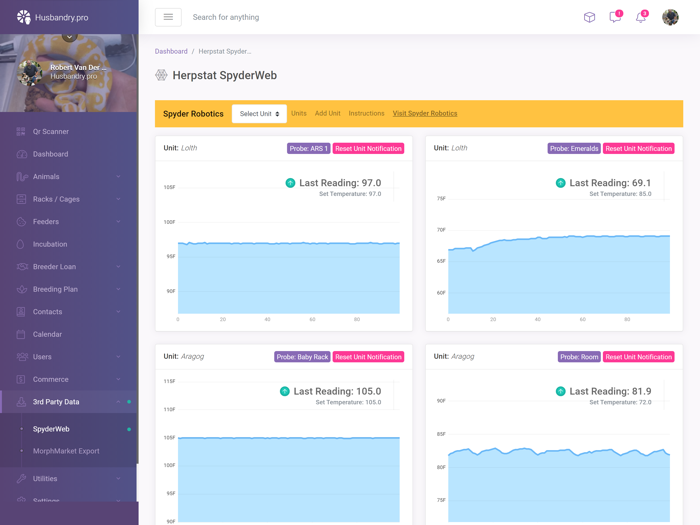Click the Commerce dollar icon
This screenshot has height=525, width=700.
point(21,379)
